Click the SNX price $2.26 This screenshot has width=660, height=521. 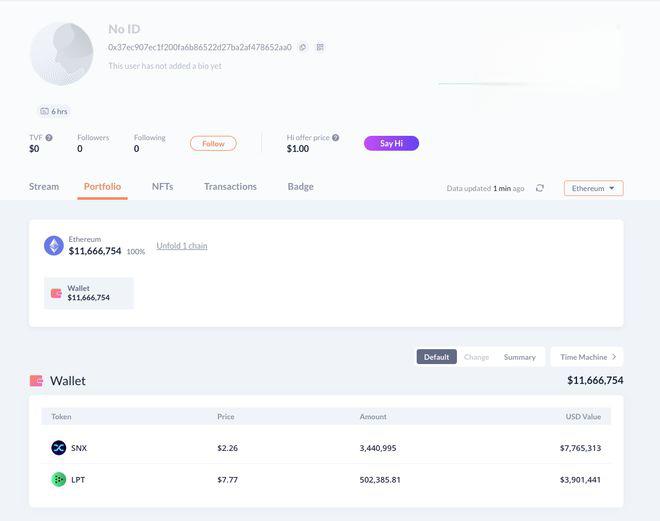pyautogui.click(x=227, y=448)
